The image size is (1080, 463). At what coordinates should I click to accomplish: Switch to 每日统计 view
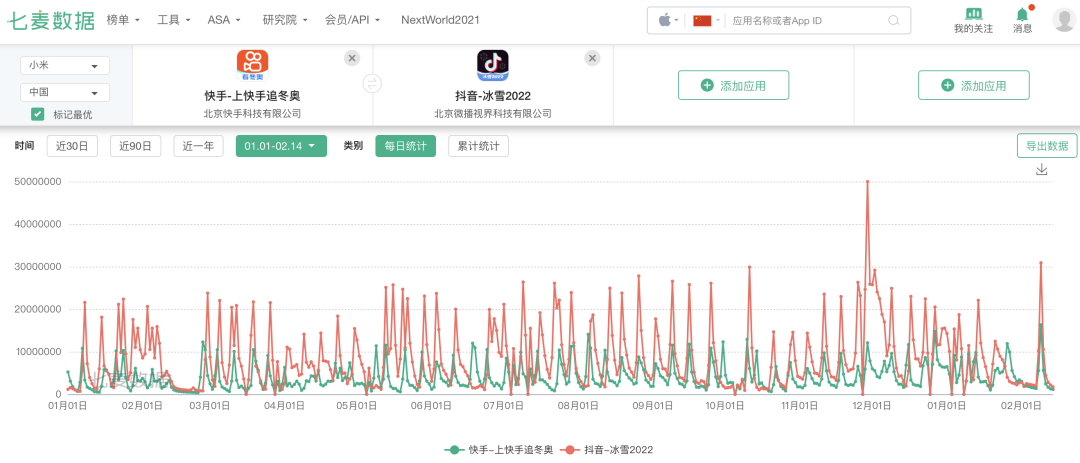pyautogui.click(x=406, y=146)
